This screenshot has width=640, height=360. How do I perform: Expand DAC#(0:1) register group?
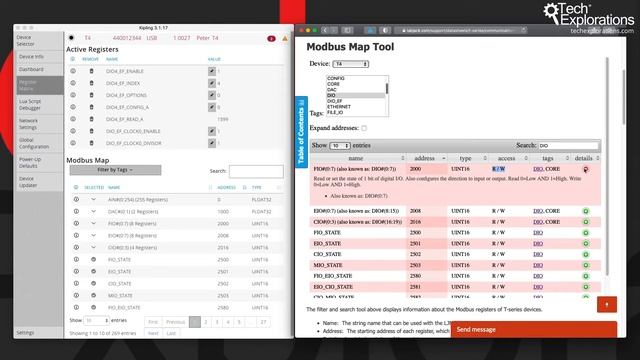(93, 211)
